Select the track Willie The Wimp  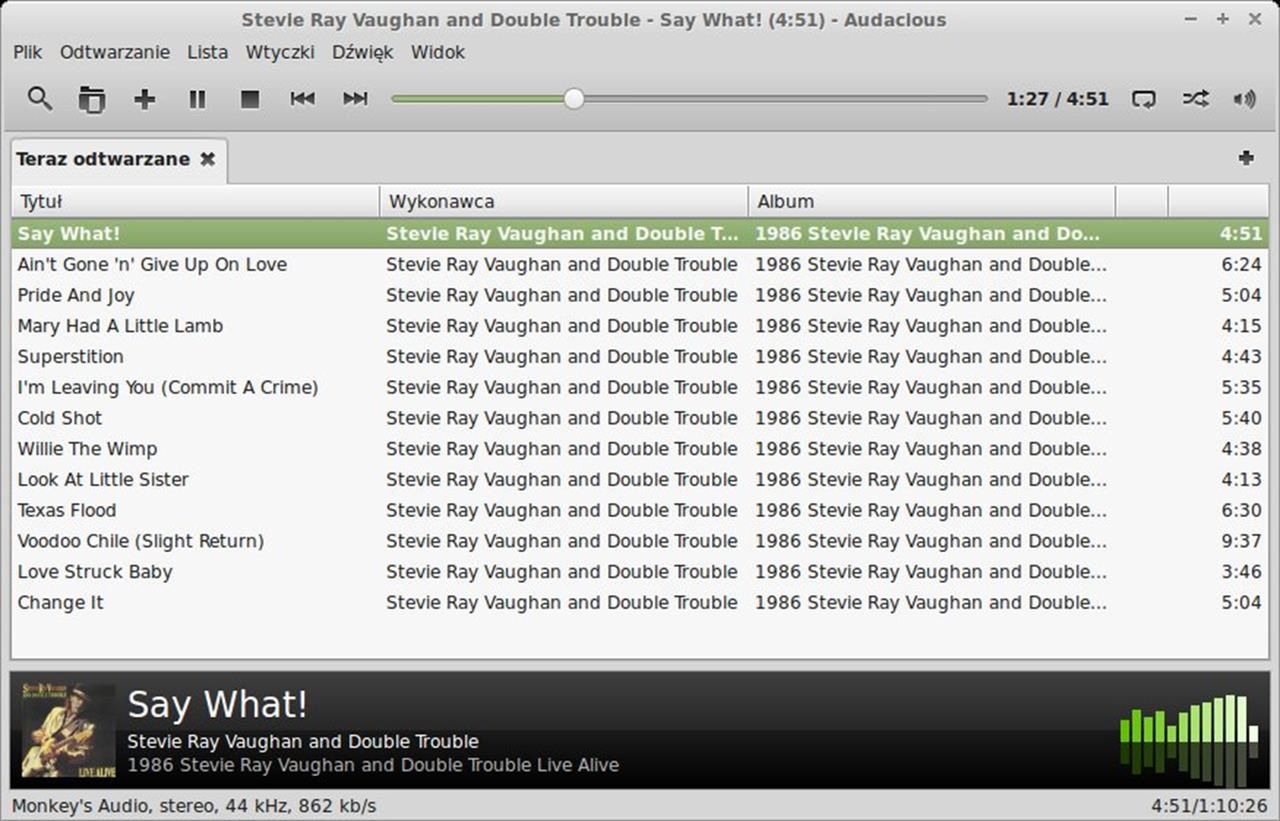[640, 449]
